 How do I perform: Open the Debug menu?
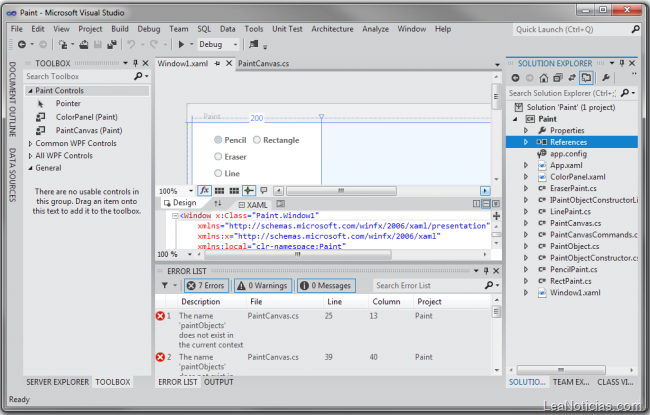(x=149, y=29)
